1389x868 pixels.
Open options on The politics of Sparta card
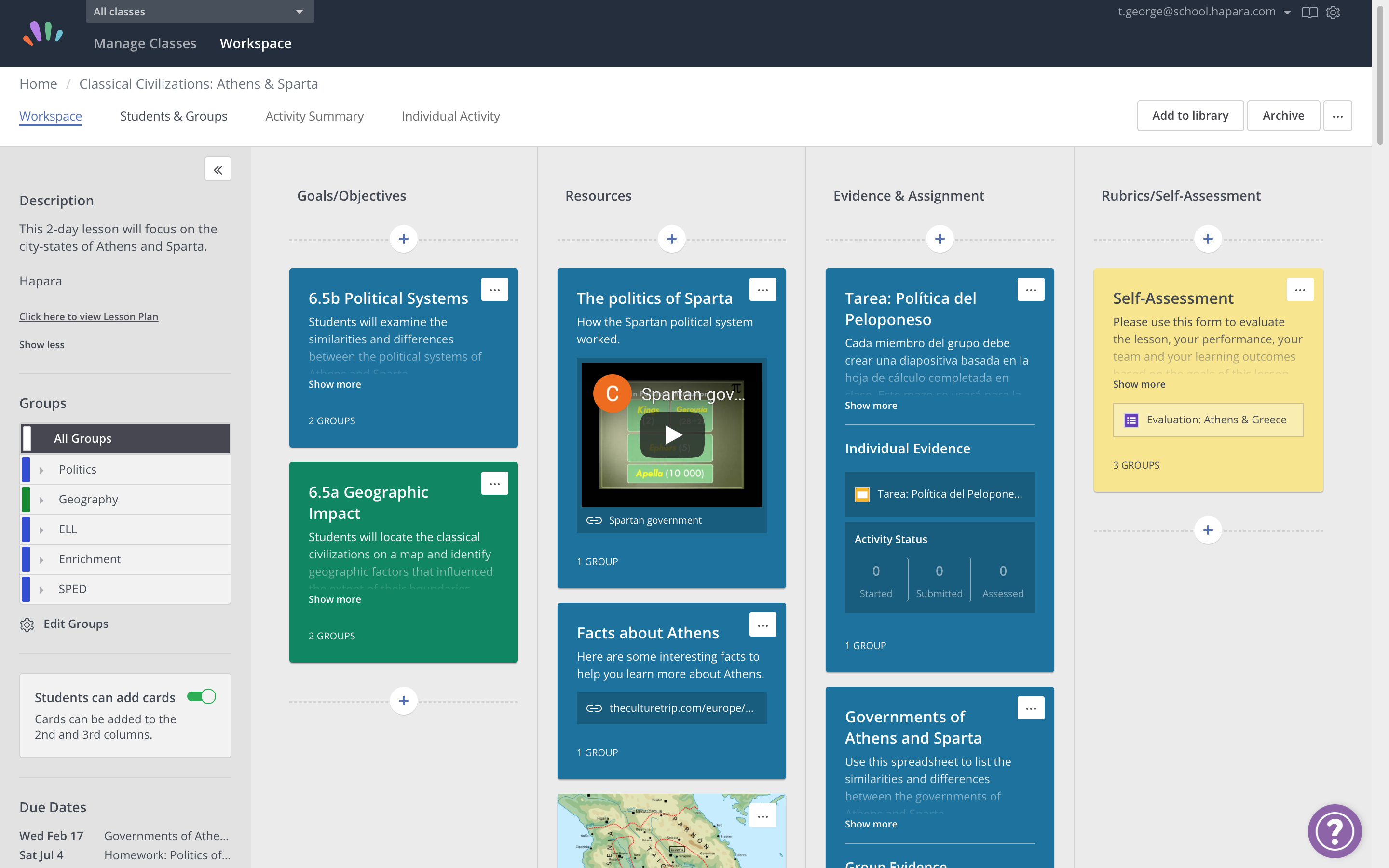click(x=762, y=290)
